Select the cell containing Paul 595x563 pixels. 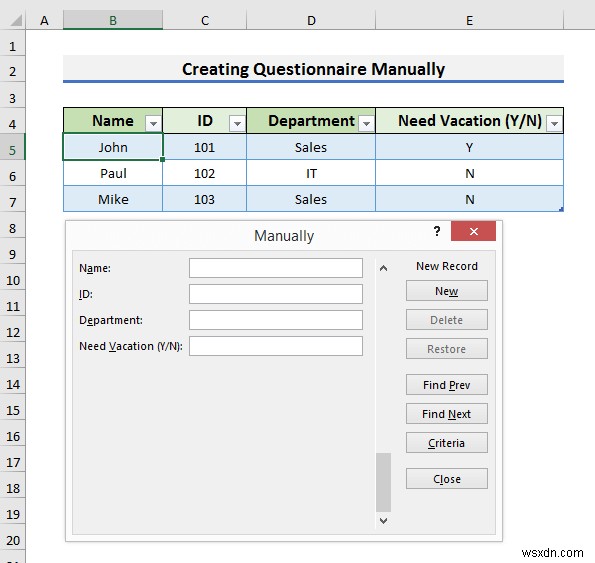click(113, 173)
